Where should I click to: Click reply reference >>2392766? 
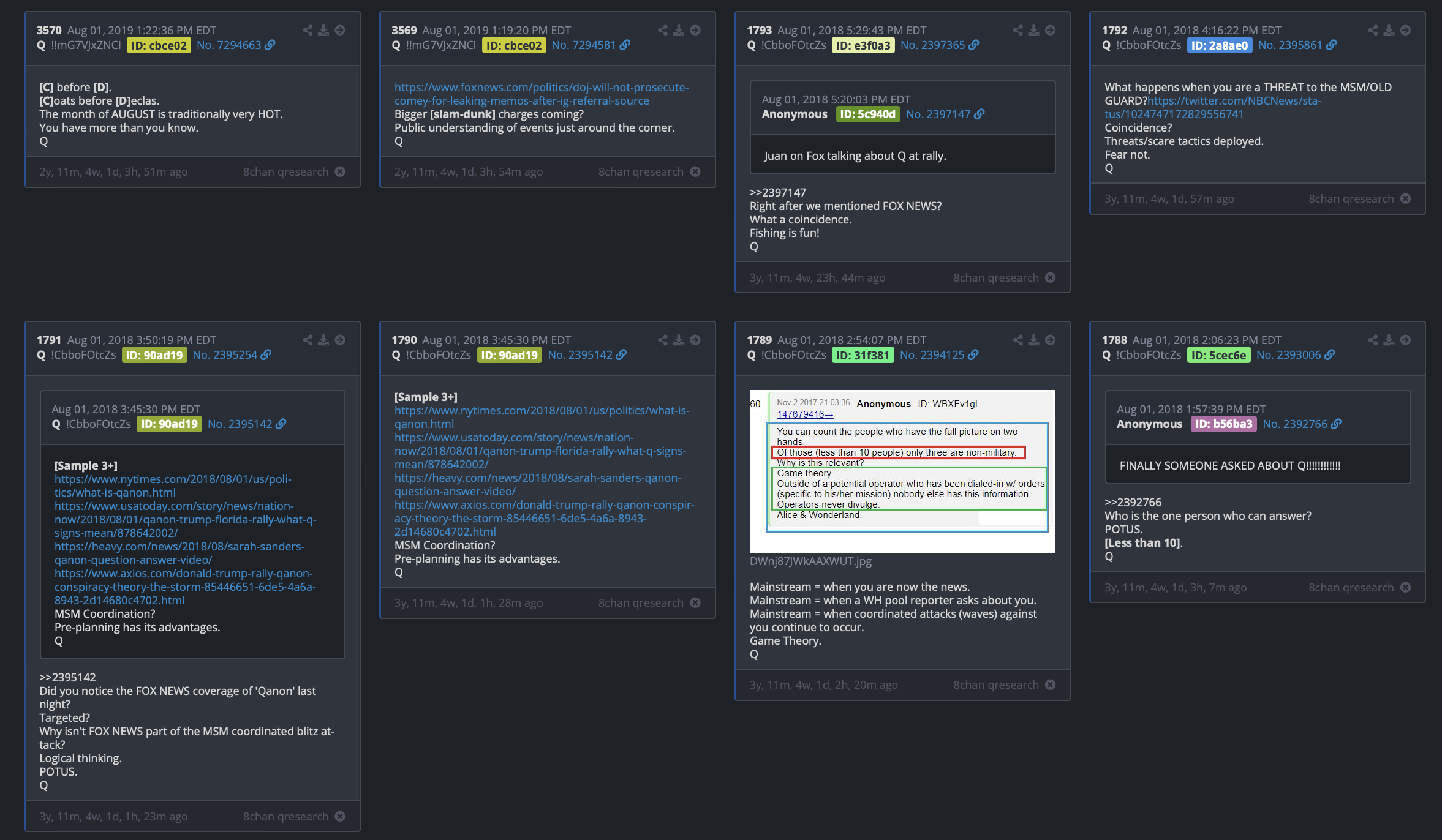tap(1133, 503)
